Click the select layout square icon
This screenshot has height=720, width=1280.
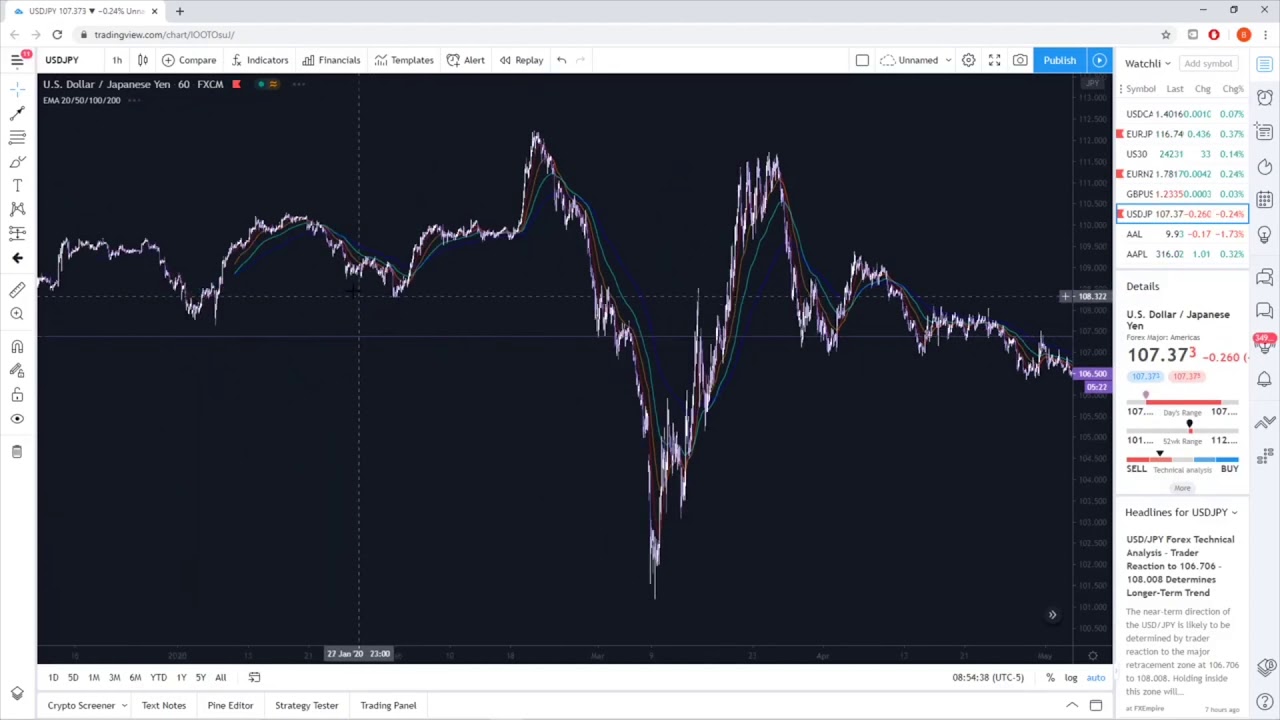862,60
